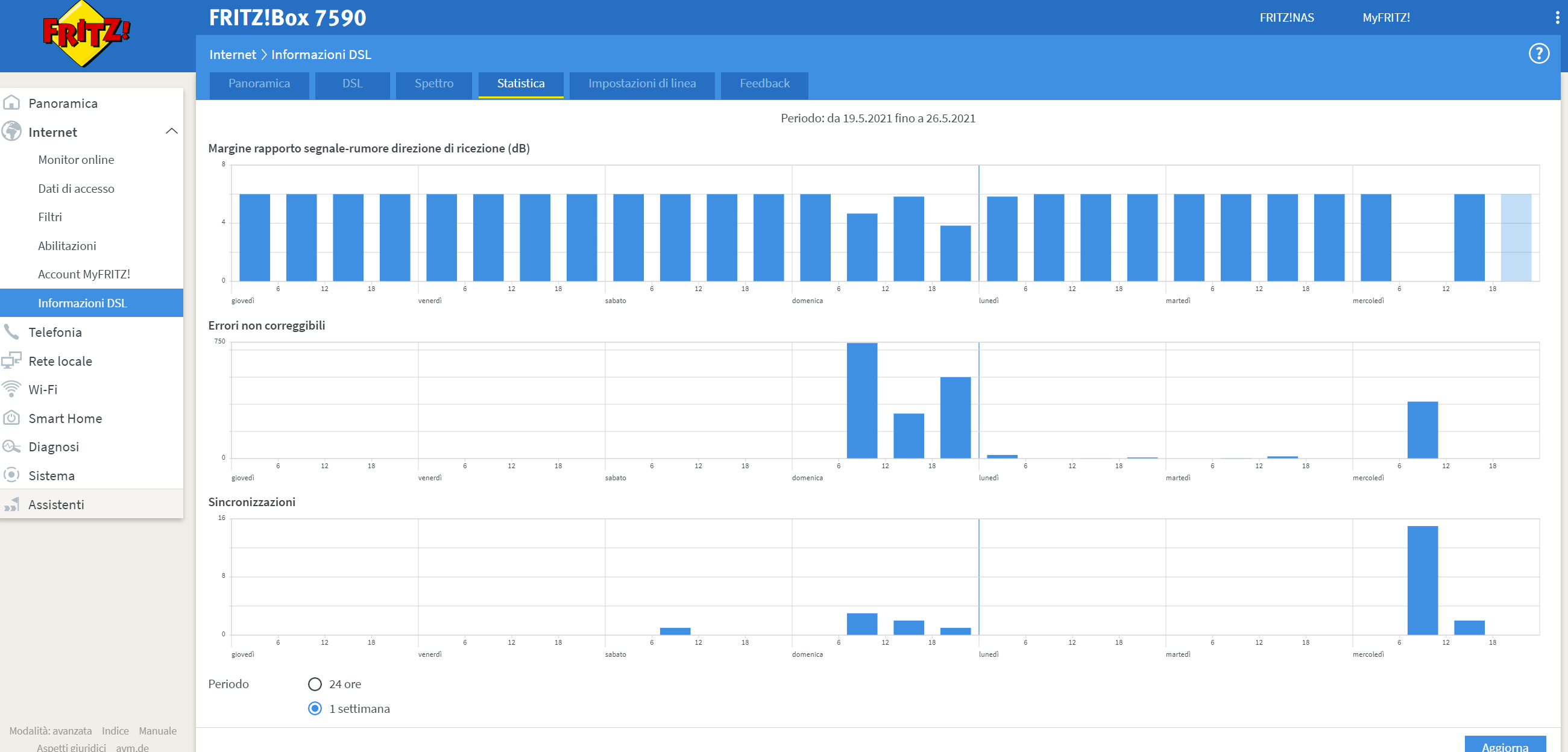The image size is (1568, 752).
Task: Click the Smart Home icon
Action: (x=11, y=418)
